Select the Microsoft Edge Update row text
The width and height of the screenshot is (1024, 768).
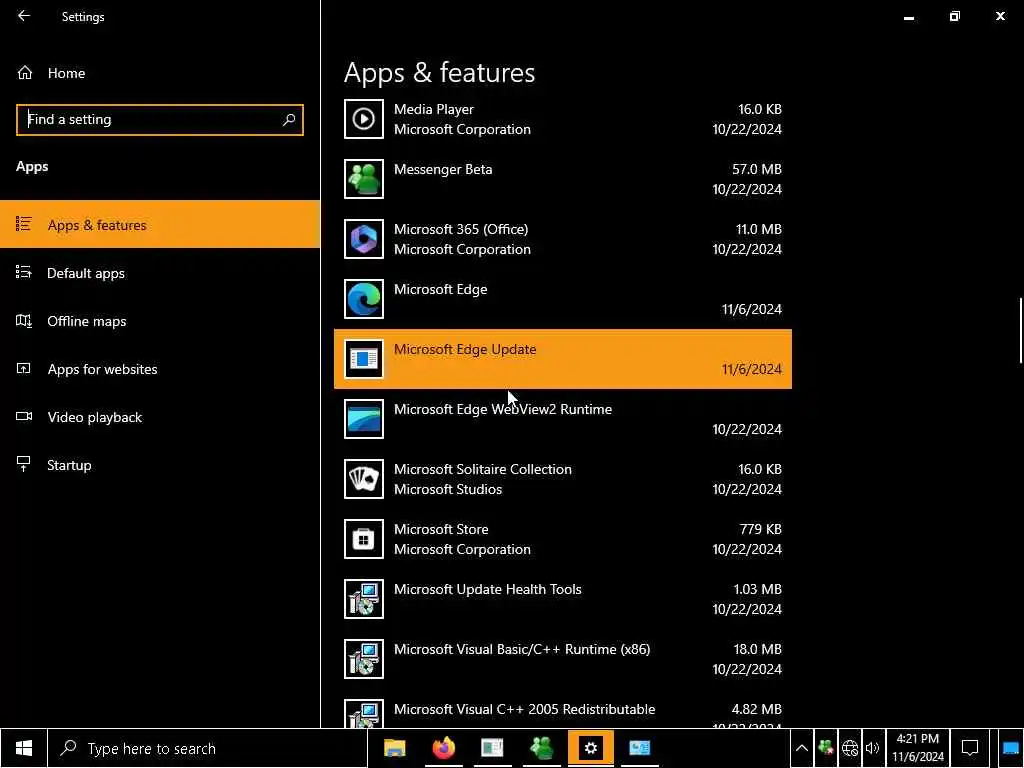coord(465,349)
